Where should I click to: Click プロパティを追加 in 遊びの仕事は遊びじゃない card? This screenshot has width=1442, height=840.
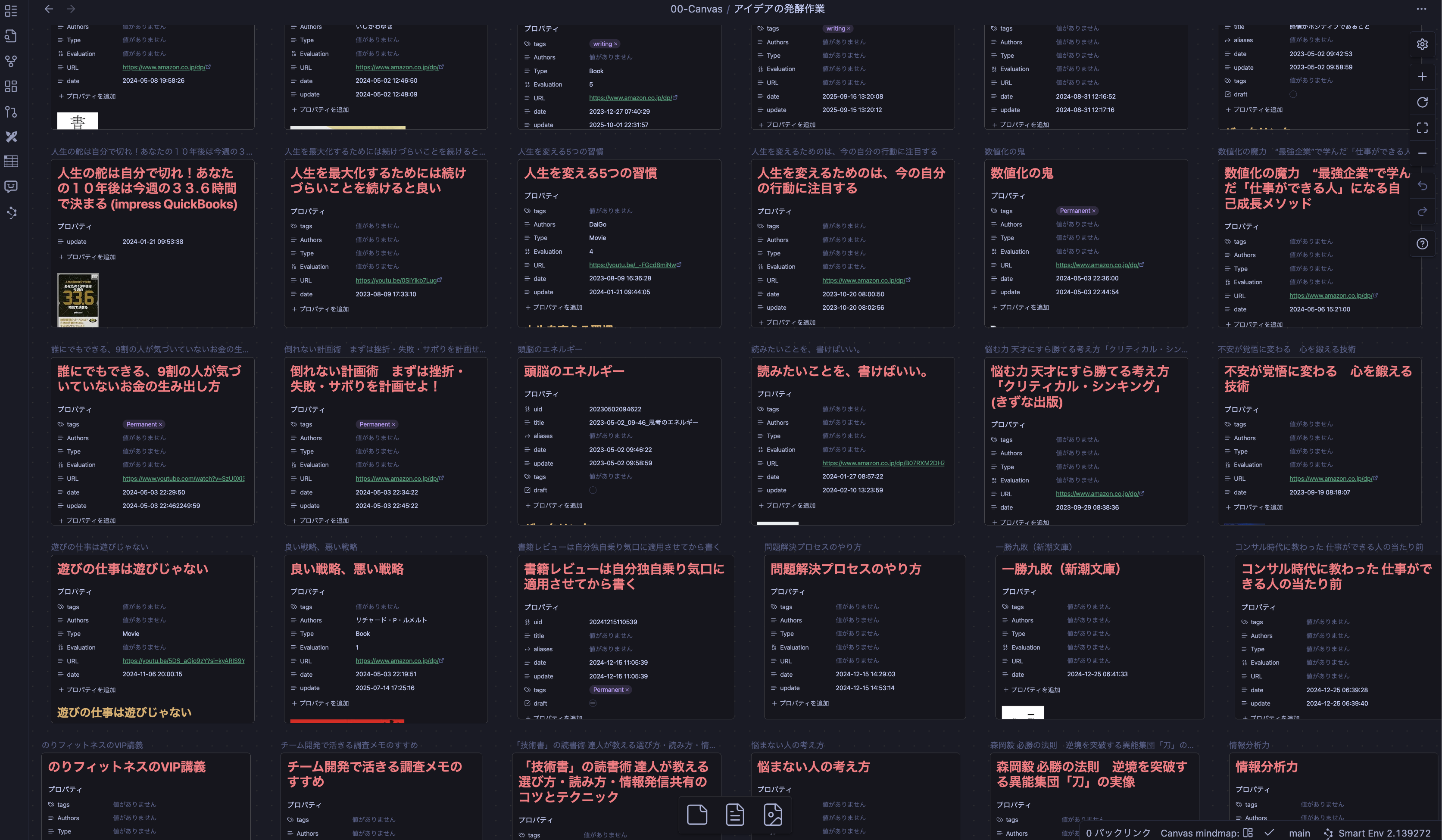point(87,690)
